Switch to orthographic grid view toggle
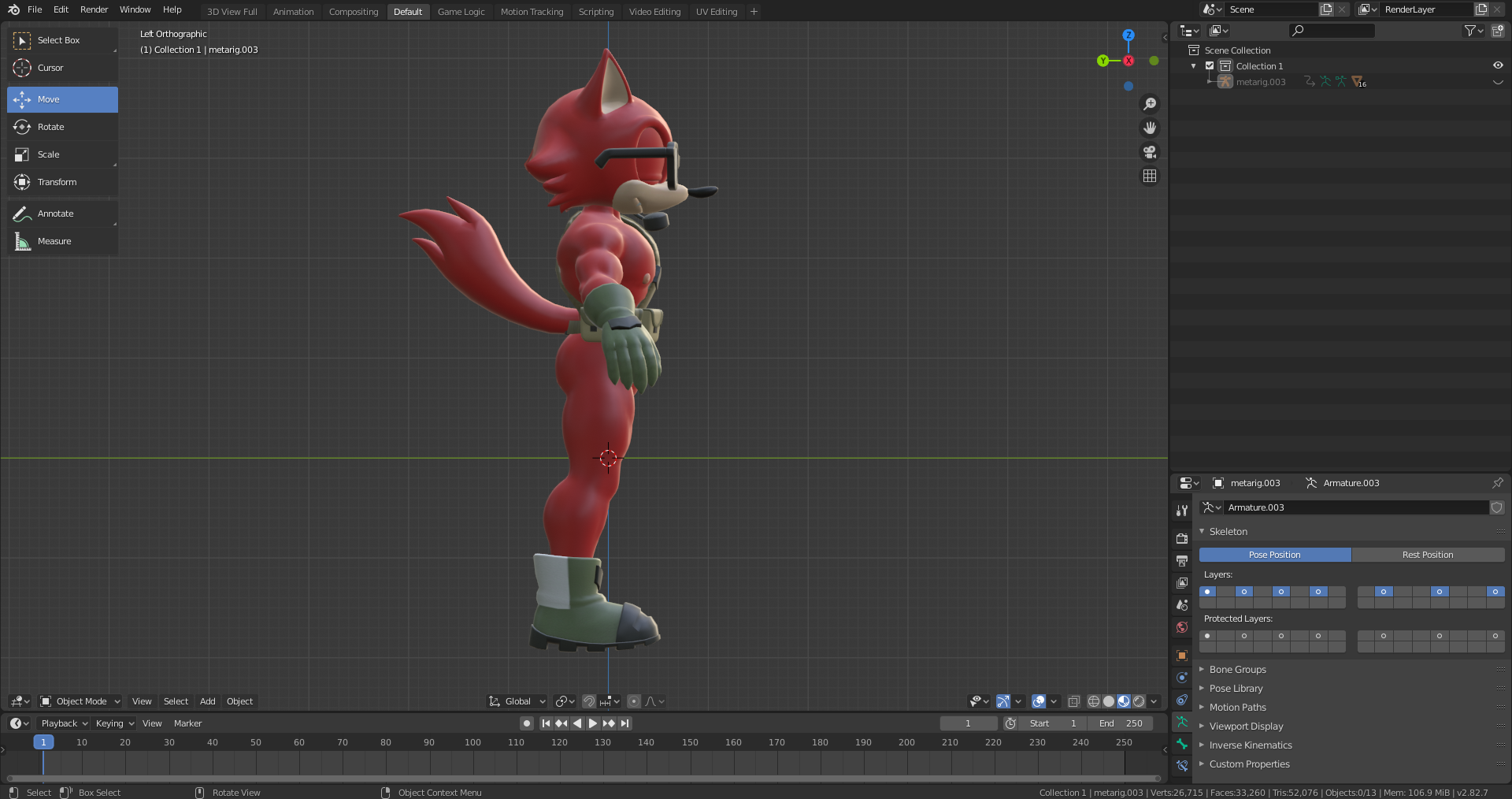The height and width of the screenshot is (799, 1512). (x=1150, y=176)
